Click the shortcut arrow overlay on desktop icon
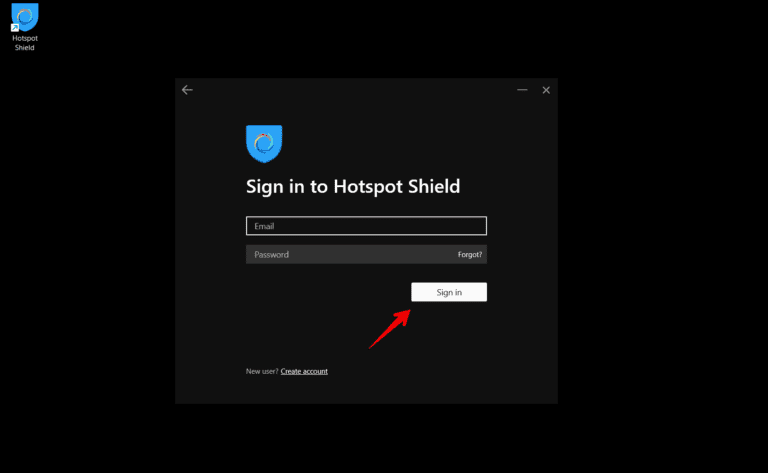The height and width of the screenshot is (473, 768). (15, 28)
